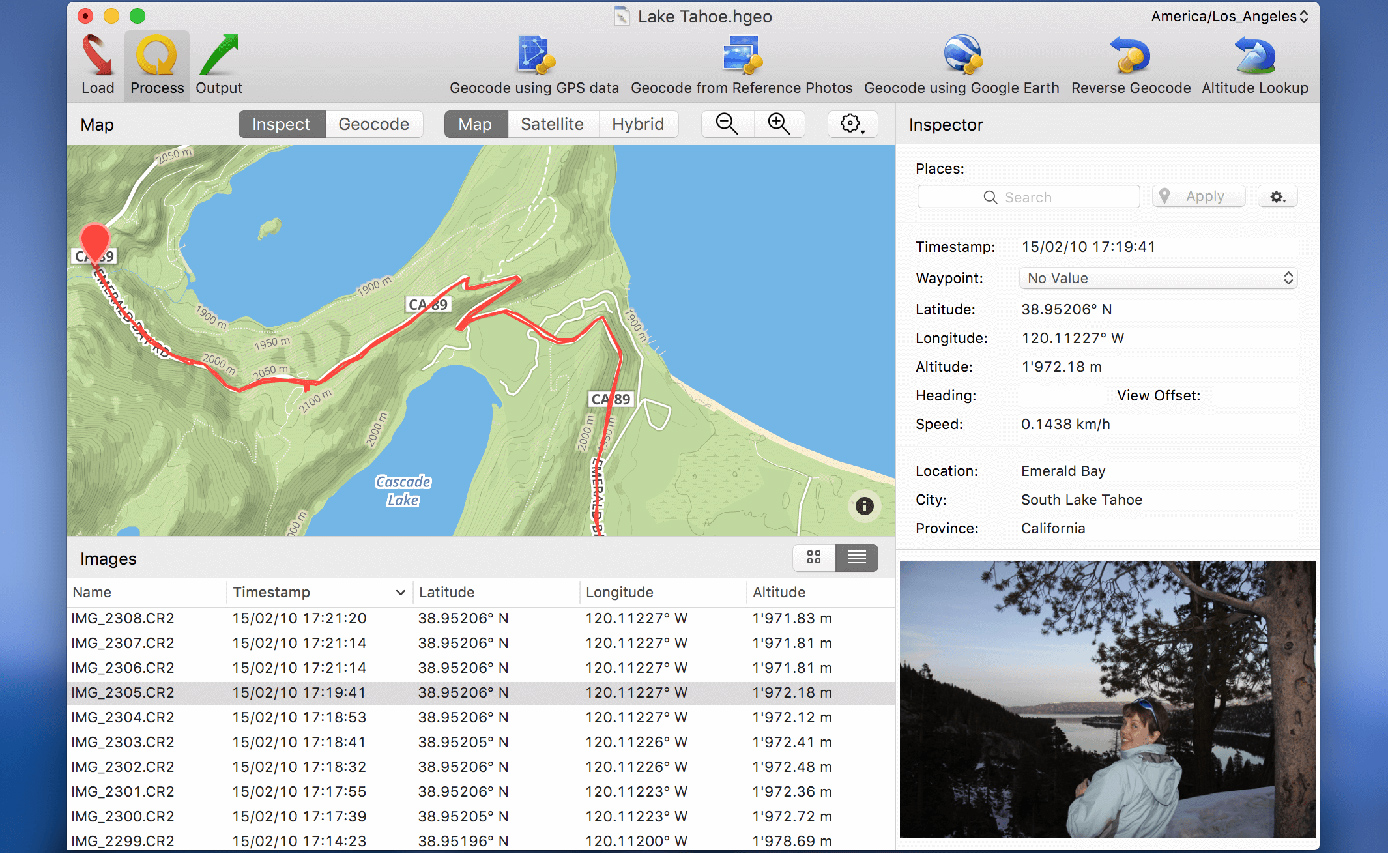This screenshot has height=853, width=1388.
Task: Run Reverse Geocode tool
Action: pos(1131,65)
